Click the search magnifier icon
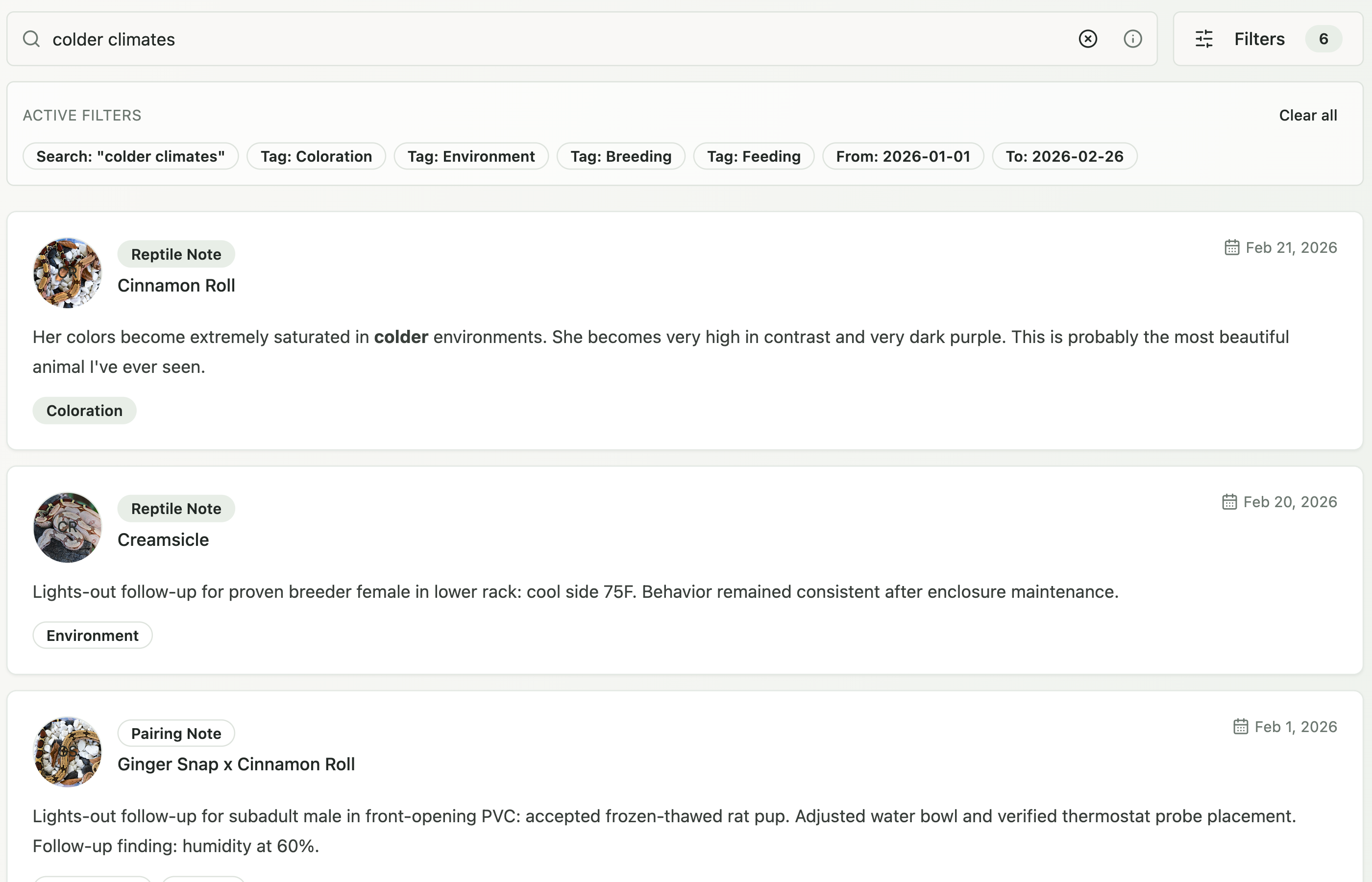Viewport: 1372px width, 882px height. point(31,38)
